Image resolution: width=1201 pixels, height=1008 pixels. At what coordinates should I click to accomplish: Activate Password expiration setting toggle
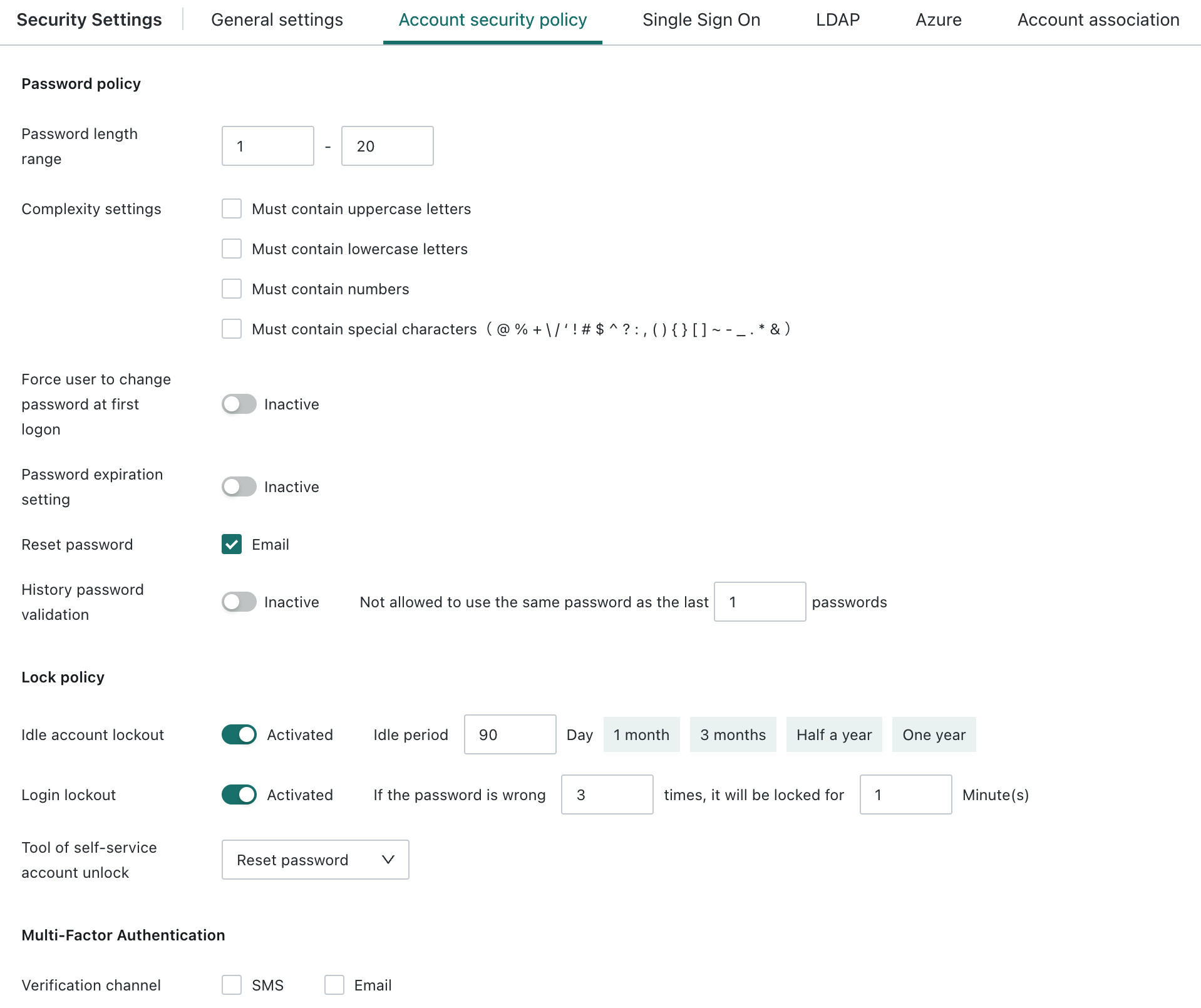pyautogui.click(x=239, y=486)
